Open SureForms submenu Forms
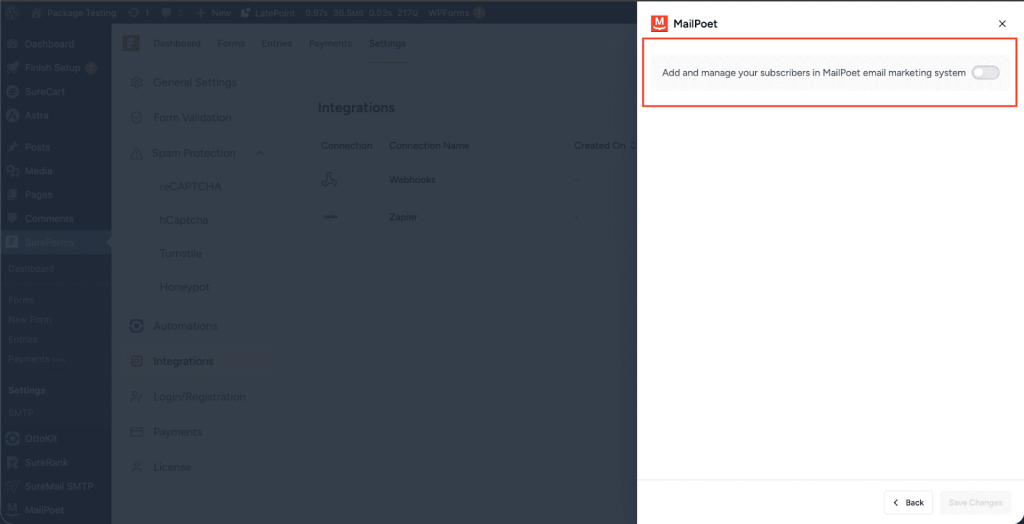 coord(21,300)
